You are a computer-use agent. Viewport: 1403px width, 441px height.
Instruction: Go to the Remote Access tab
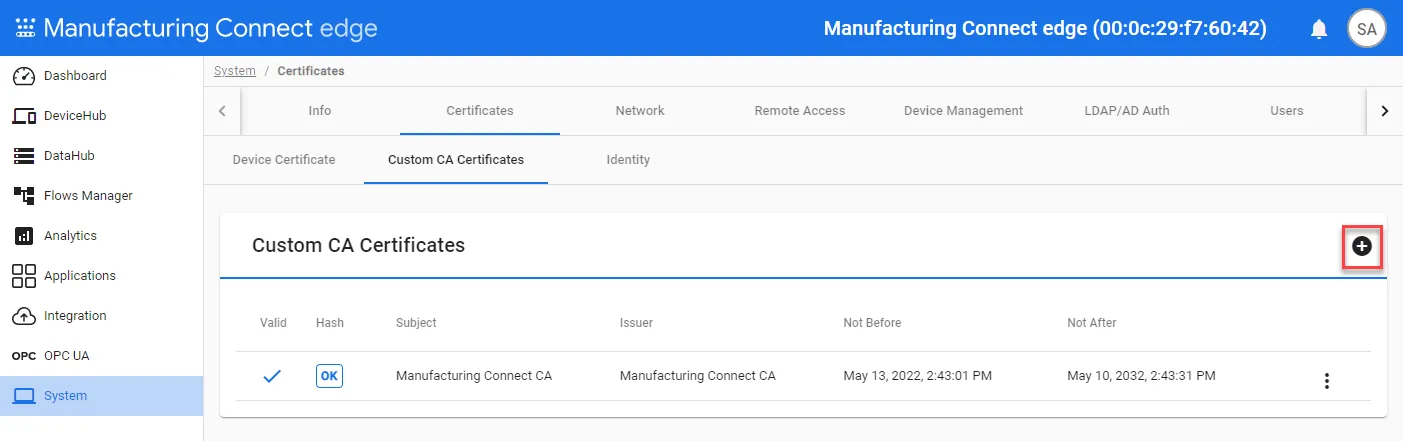tap(800, 111)
